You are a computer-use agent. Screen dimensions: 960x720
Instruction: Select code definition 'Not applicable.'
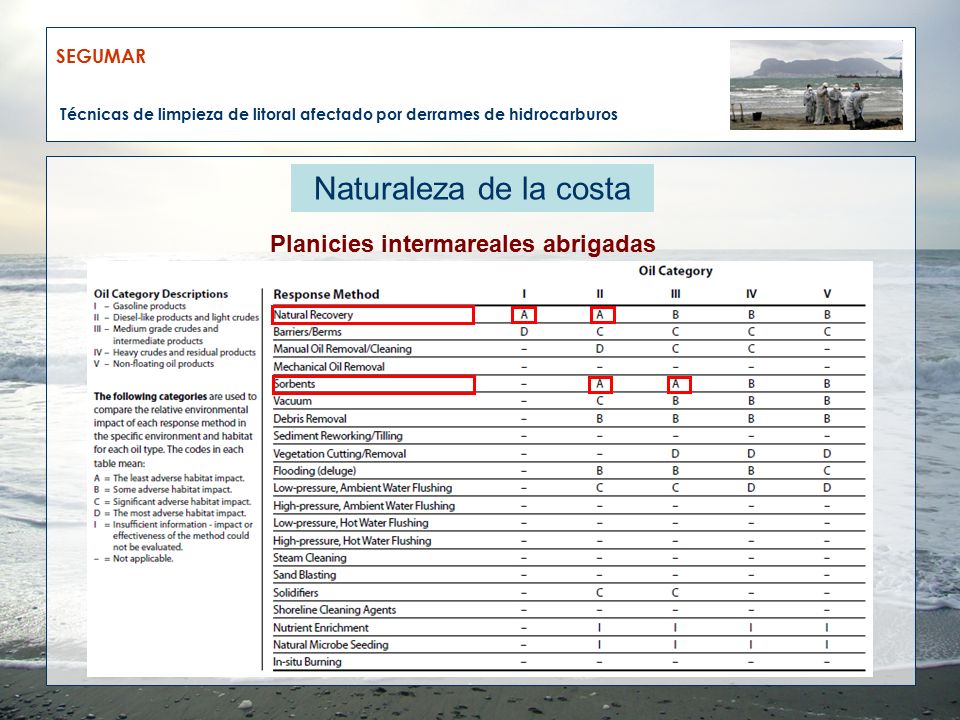click(x=143, y=558)
